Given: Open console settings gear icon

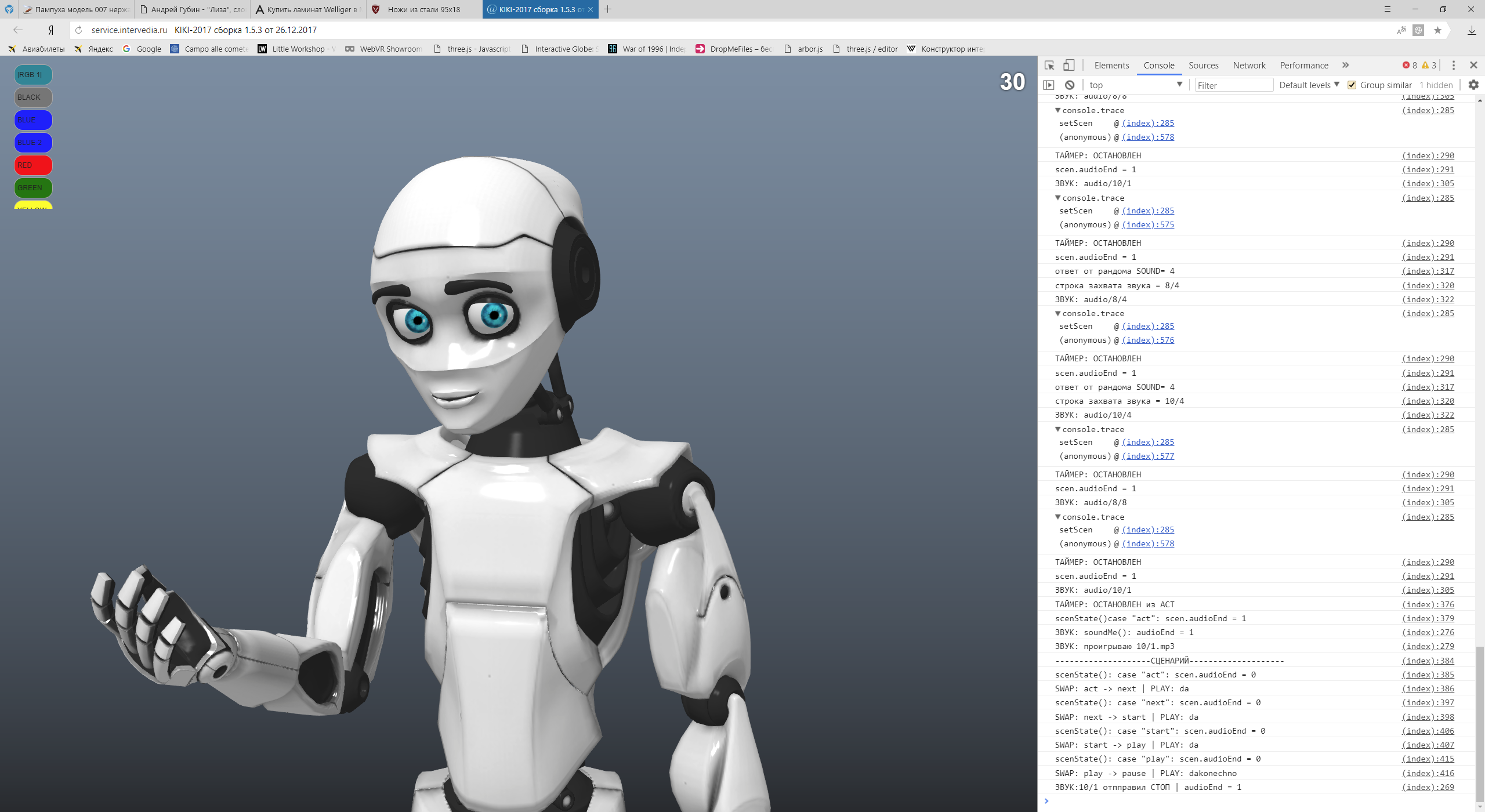Looking at the screenshot, I should [x=1473, y=85].
